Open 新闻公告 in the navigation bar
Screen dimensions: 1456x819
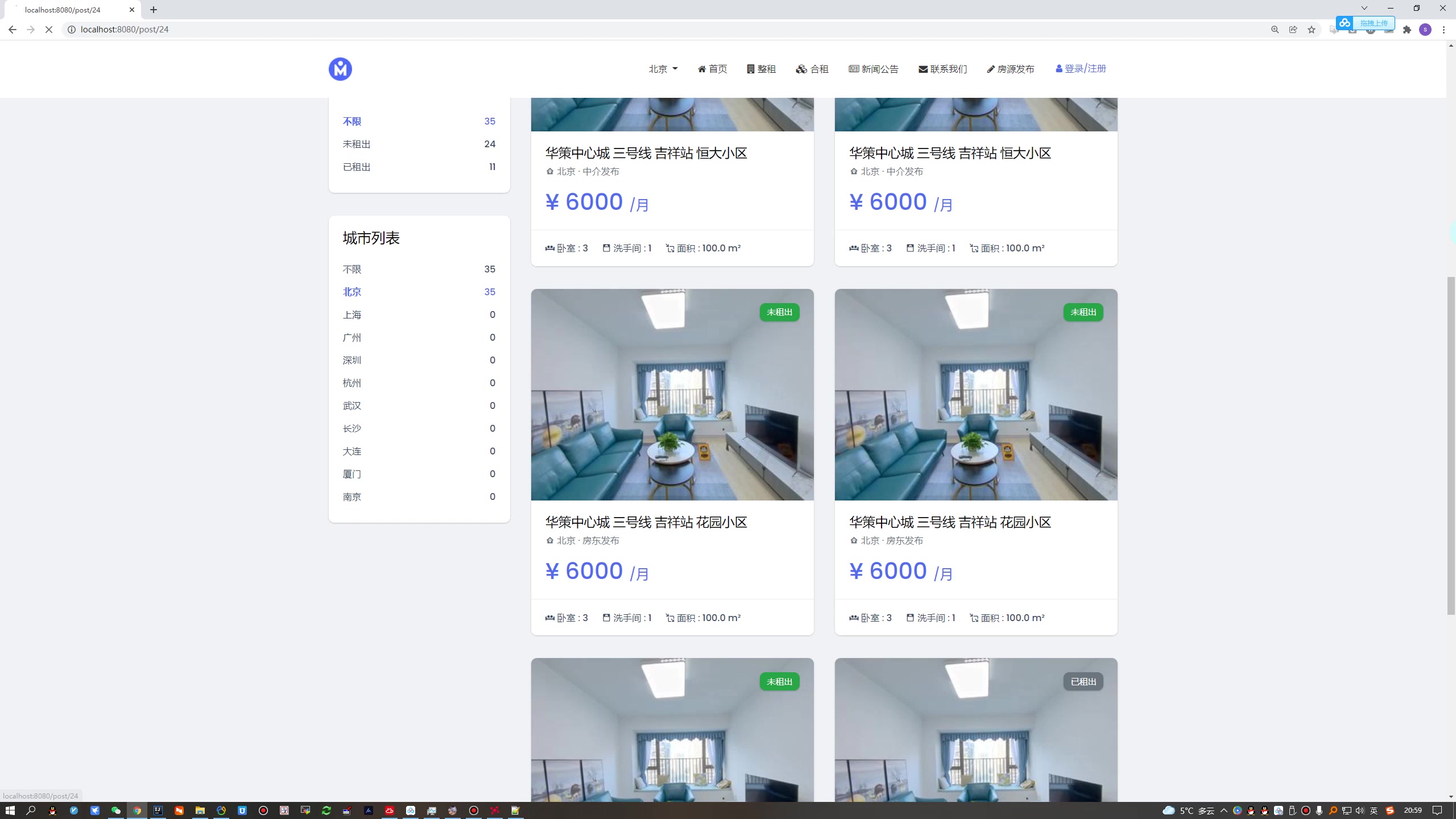874,69
